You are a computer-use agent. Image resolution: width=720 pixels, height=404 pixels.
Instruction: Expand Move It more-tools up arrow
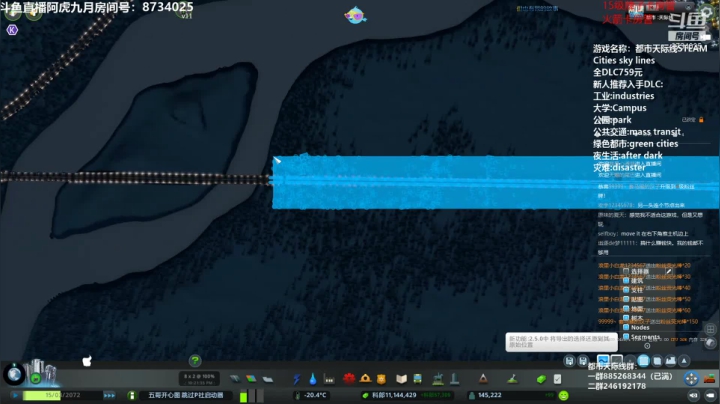coord(684,361)
